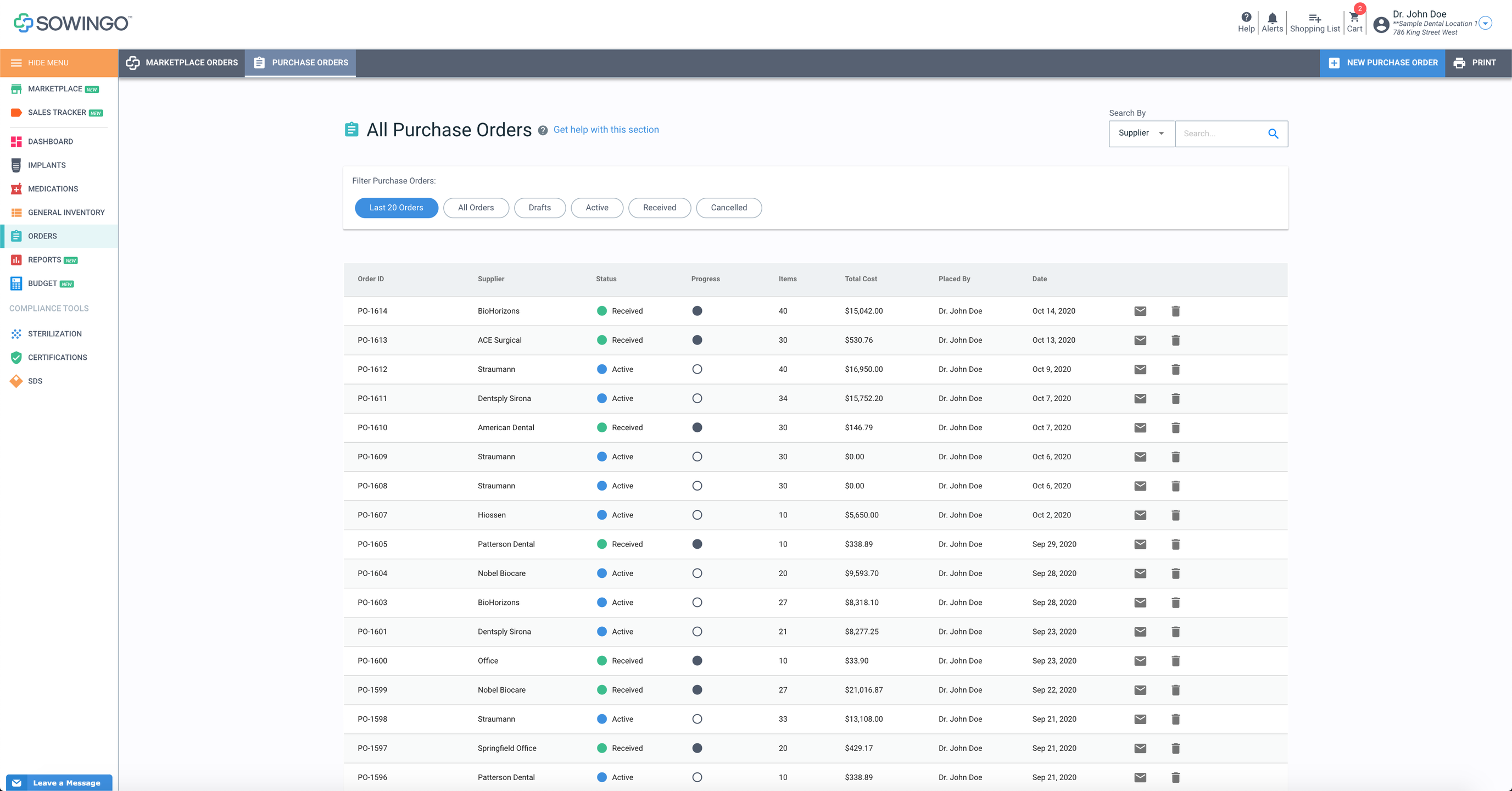Open SDS in sidebar
The height and width of the screenshot is (791, 1512).
(59, 381)
